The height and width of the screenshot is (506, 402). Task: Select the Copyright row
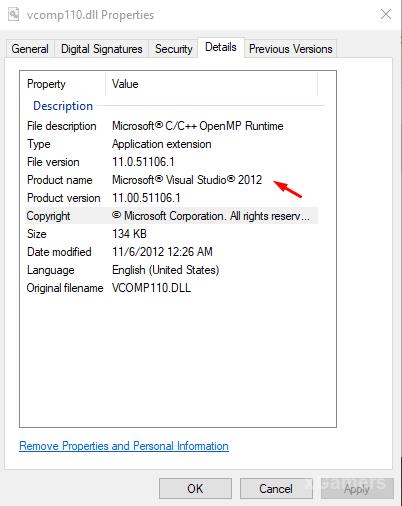[172, 216]
